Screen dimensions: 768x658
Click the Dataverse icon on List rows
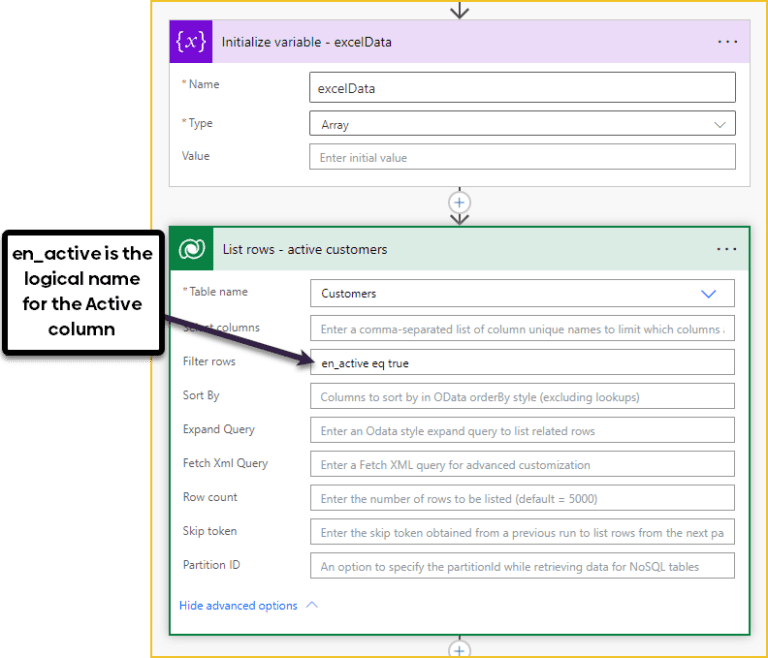pyautogui.click(x=191, y=249)
